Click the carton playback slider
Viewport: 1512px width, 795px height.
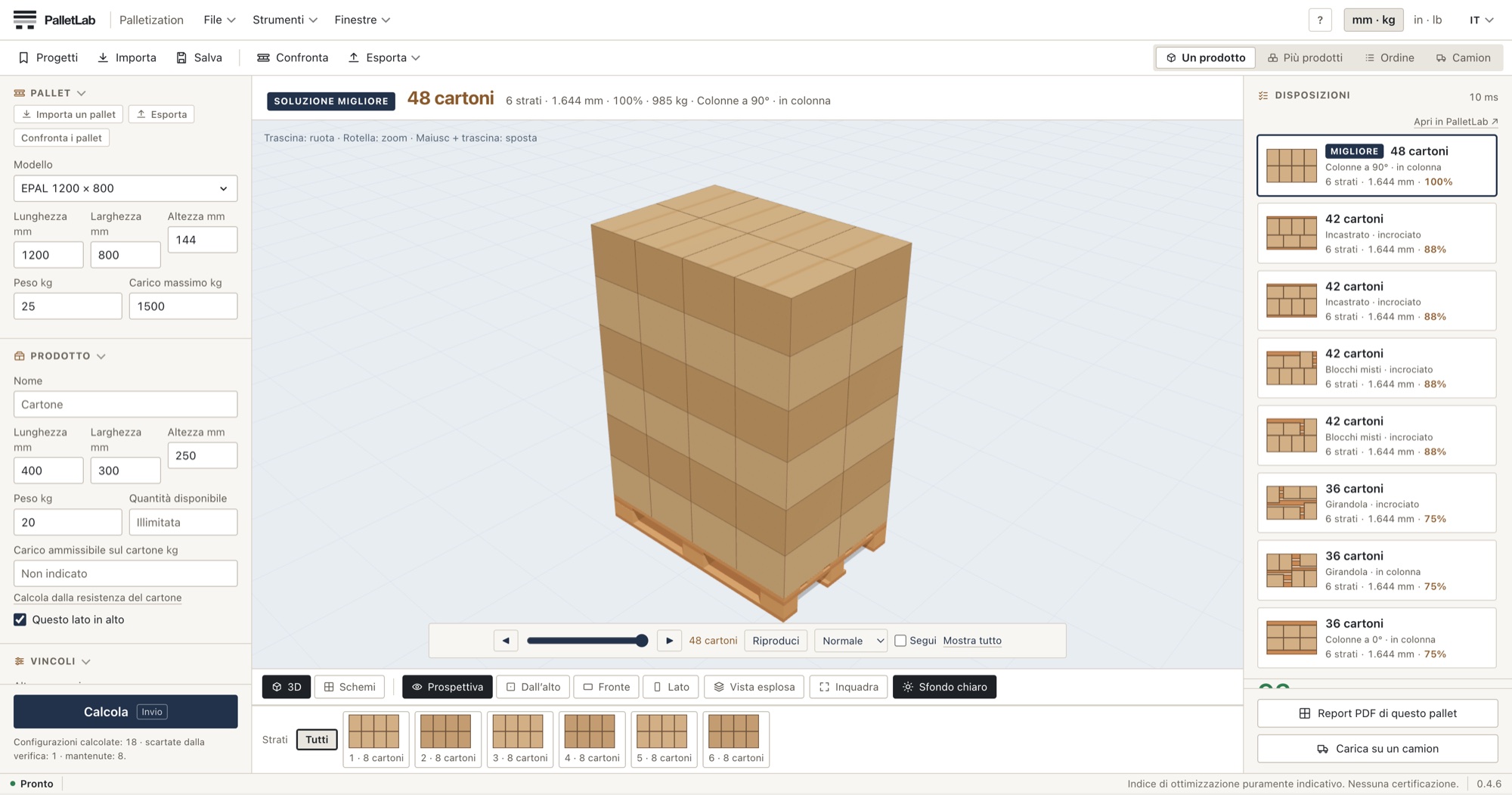tap(587, 641)
